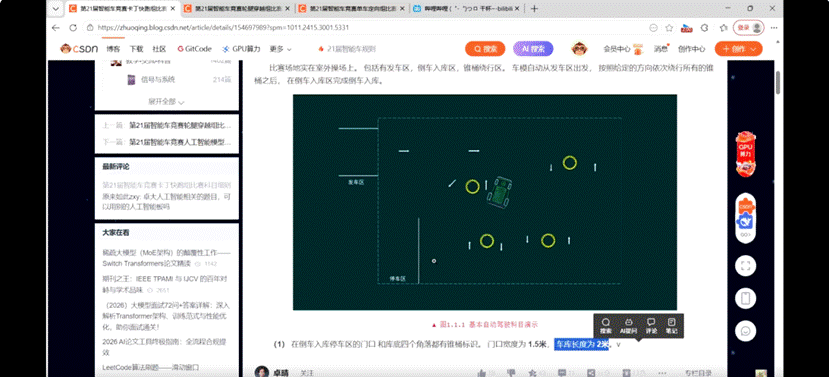Image resolution: width=829 pixels, height=377 pixels.
Task: Open the 信号与系统 column in the sidebar
Action: click(x=158, y=80)
